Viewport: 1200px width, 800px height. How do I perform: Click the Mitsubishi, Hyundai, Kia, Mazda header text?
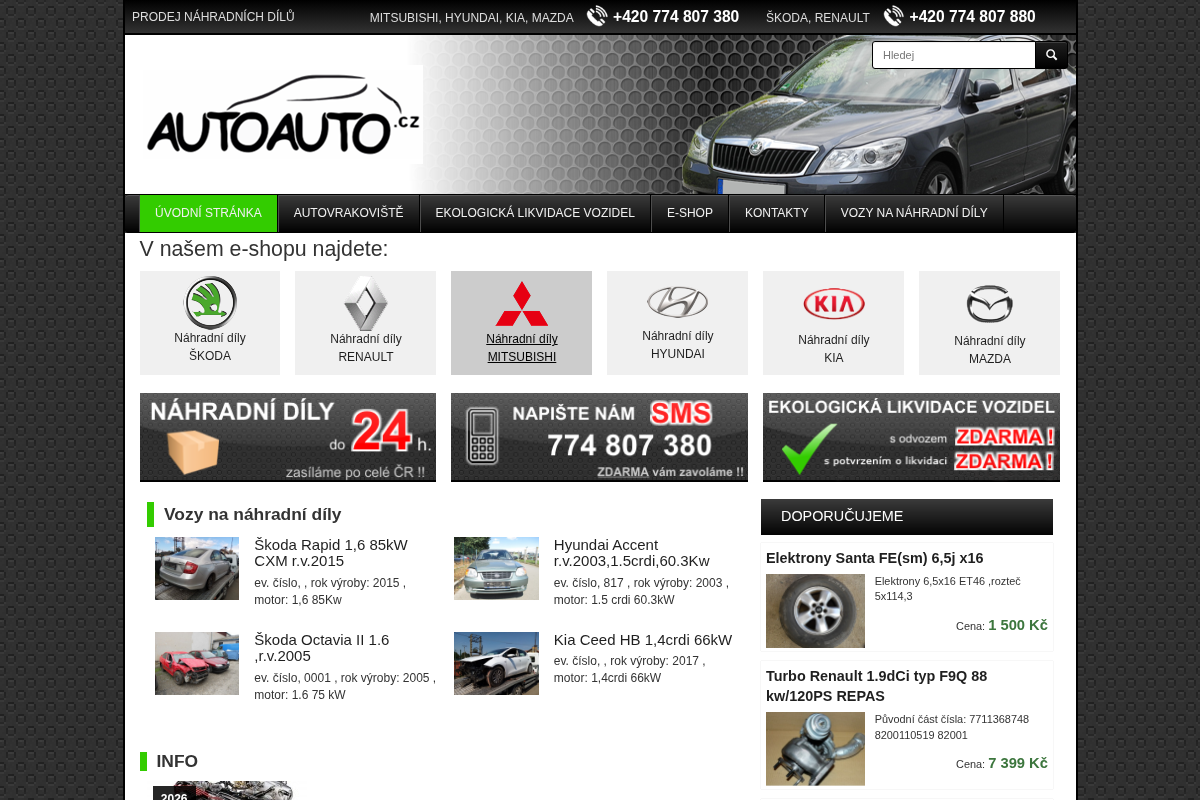(x=472, y=18)
